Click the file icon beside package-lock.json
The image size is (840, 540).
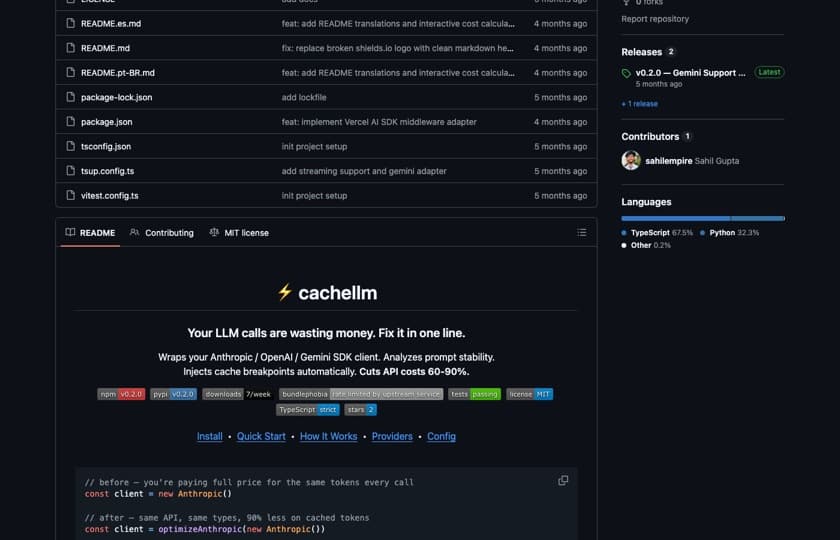tap(70, 97)
